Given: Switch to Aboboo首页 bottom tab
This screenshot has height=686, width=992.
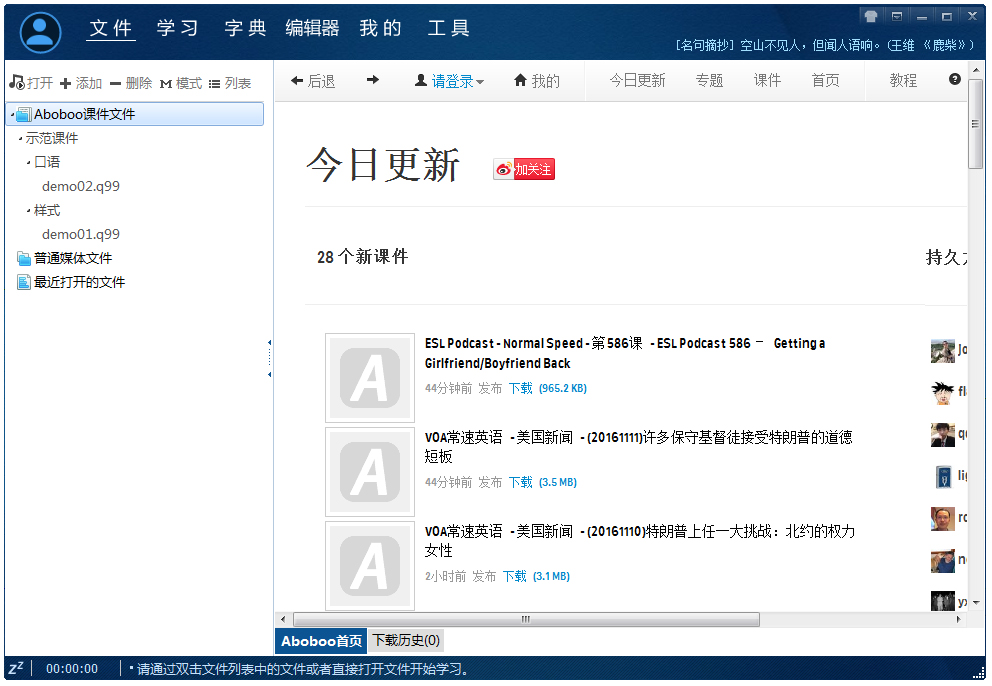Looking at the screenshot, I should [x=321, y=641].
